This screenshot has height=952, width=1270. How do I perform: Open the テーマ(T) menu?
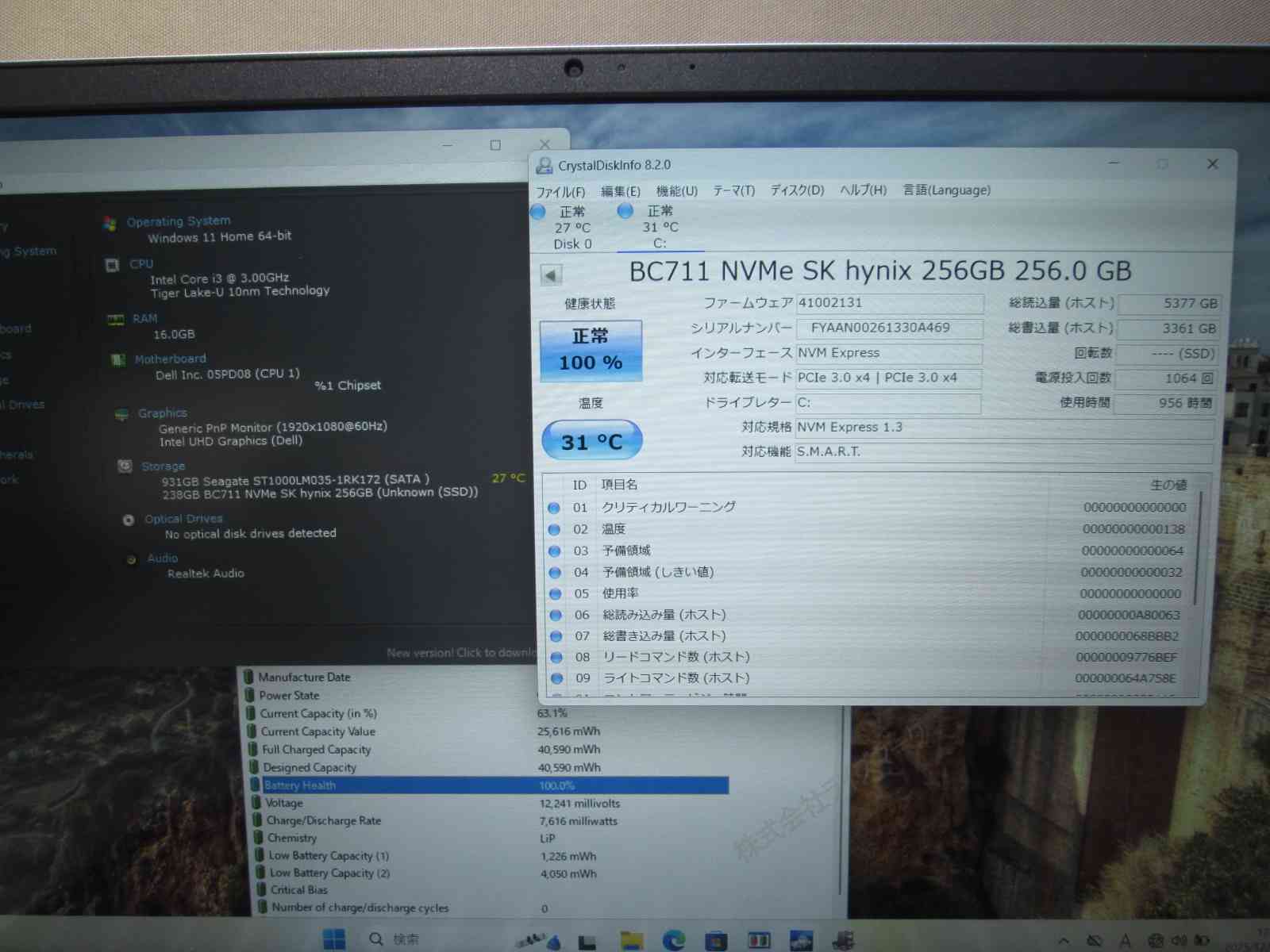[733, 190]
